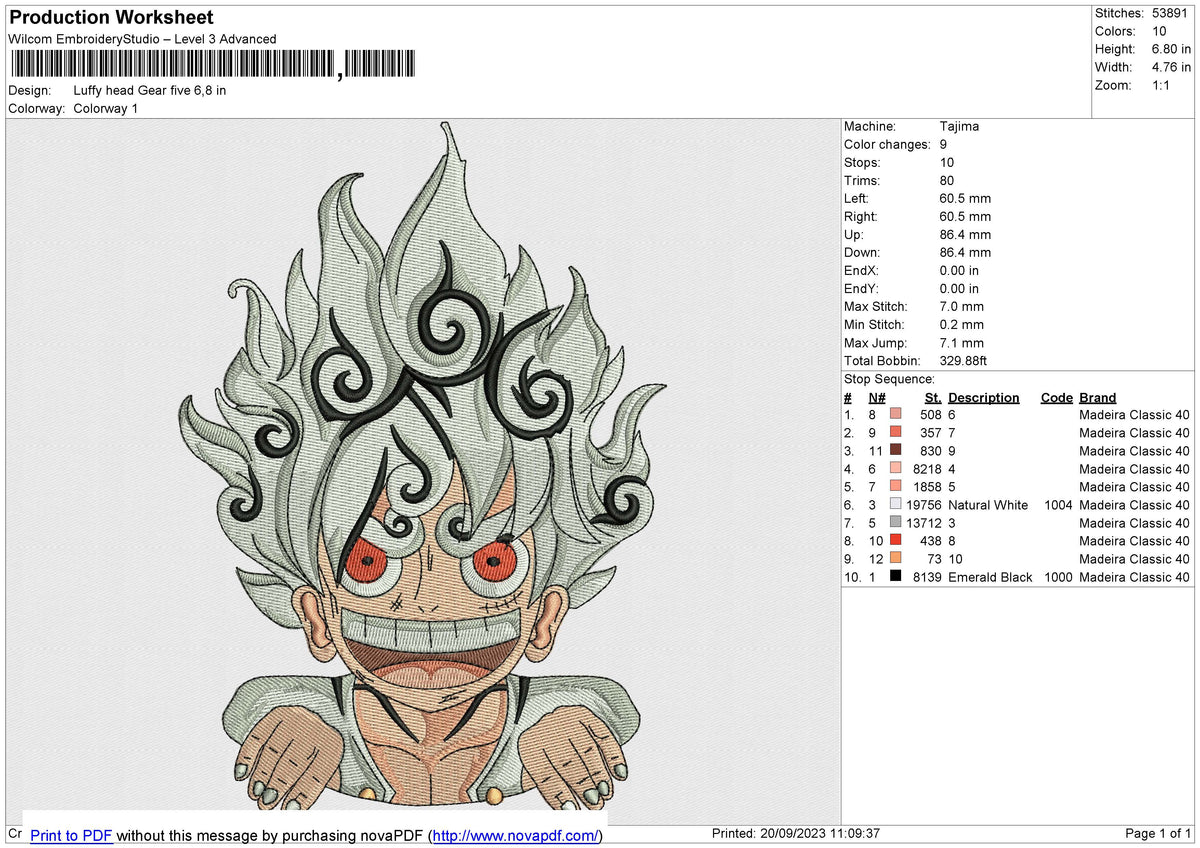Select the Max Jump value 7.1 mm
Viewport: 1200px width, 848px height.
(x=962, y=342)
